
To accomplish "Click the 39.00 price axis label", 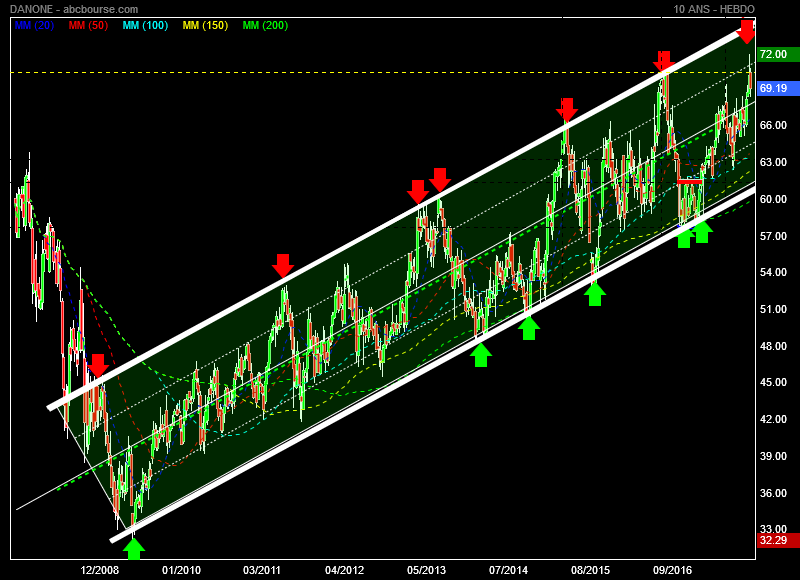I will pos(773,456).
